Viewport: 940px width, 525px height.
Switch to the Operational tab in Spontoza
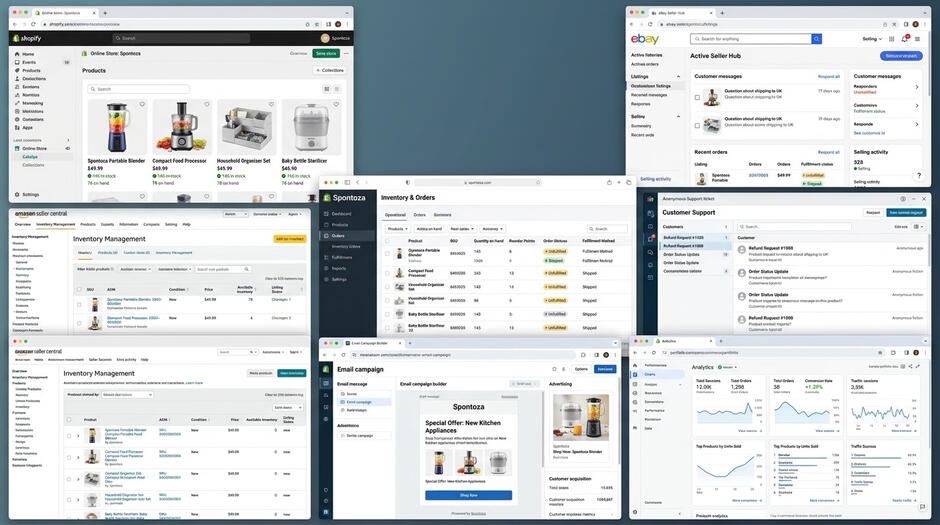395,215
